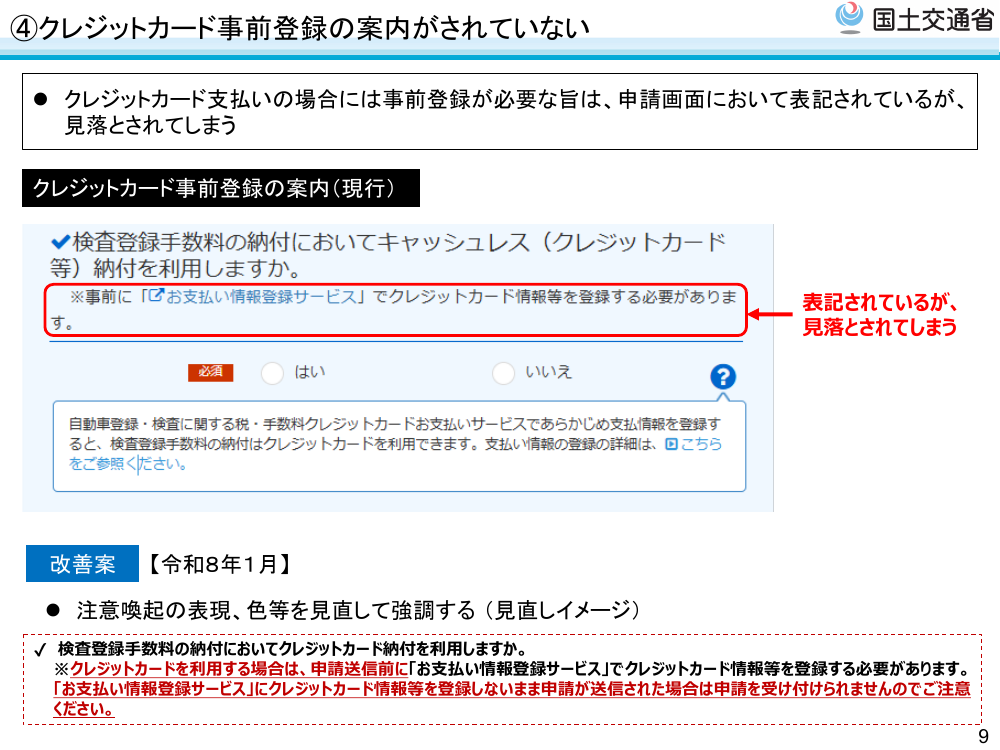Click the top summary クレジットカード支払いの場合には text

514,112
